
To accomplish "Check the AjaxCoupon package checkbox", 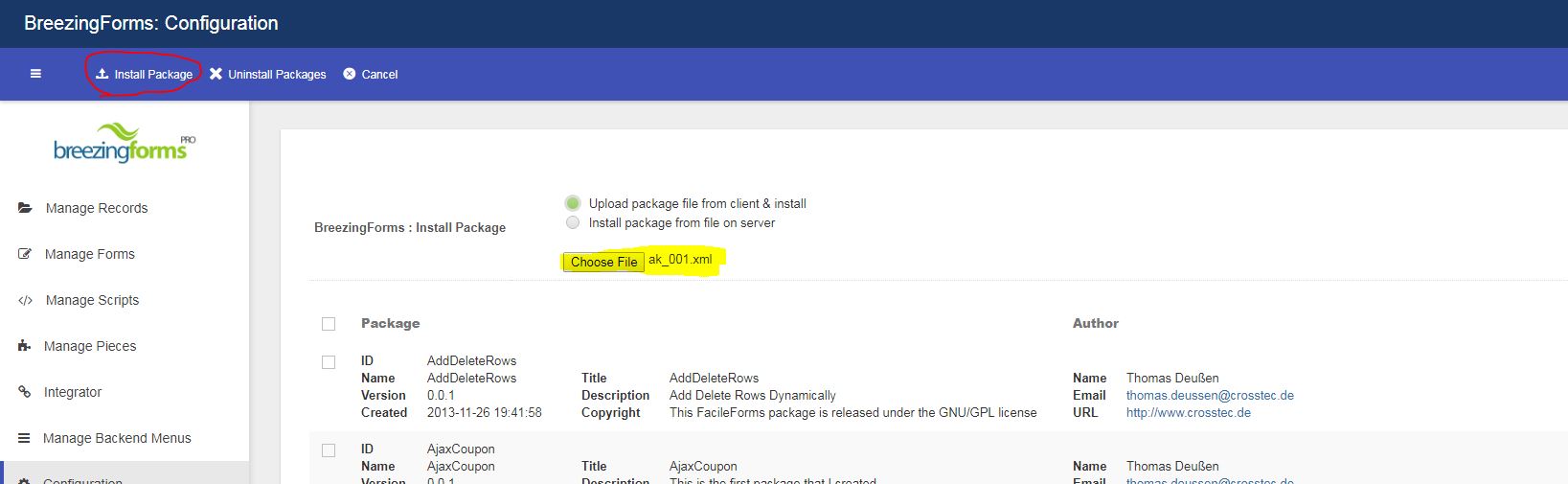I will click(x=329, y=450).
